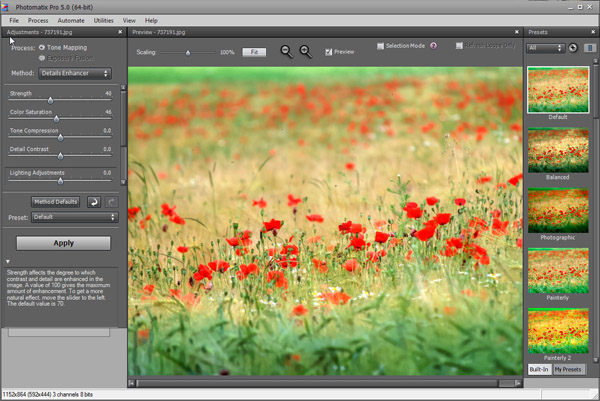Click the zoom out magnifier icon
Viewport: 600px width, 401px height.
point(287,51)
